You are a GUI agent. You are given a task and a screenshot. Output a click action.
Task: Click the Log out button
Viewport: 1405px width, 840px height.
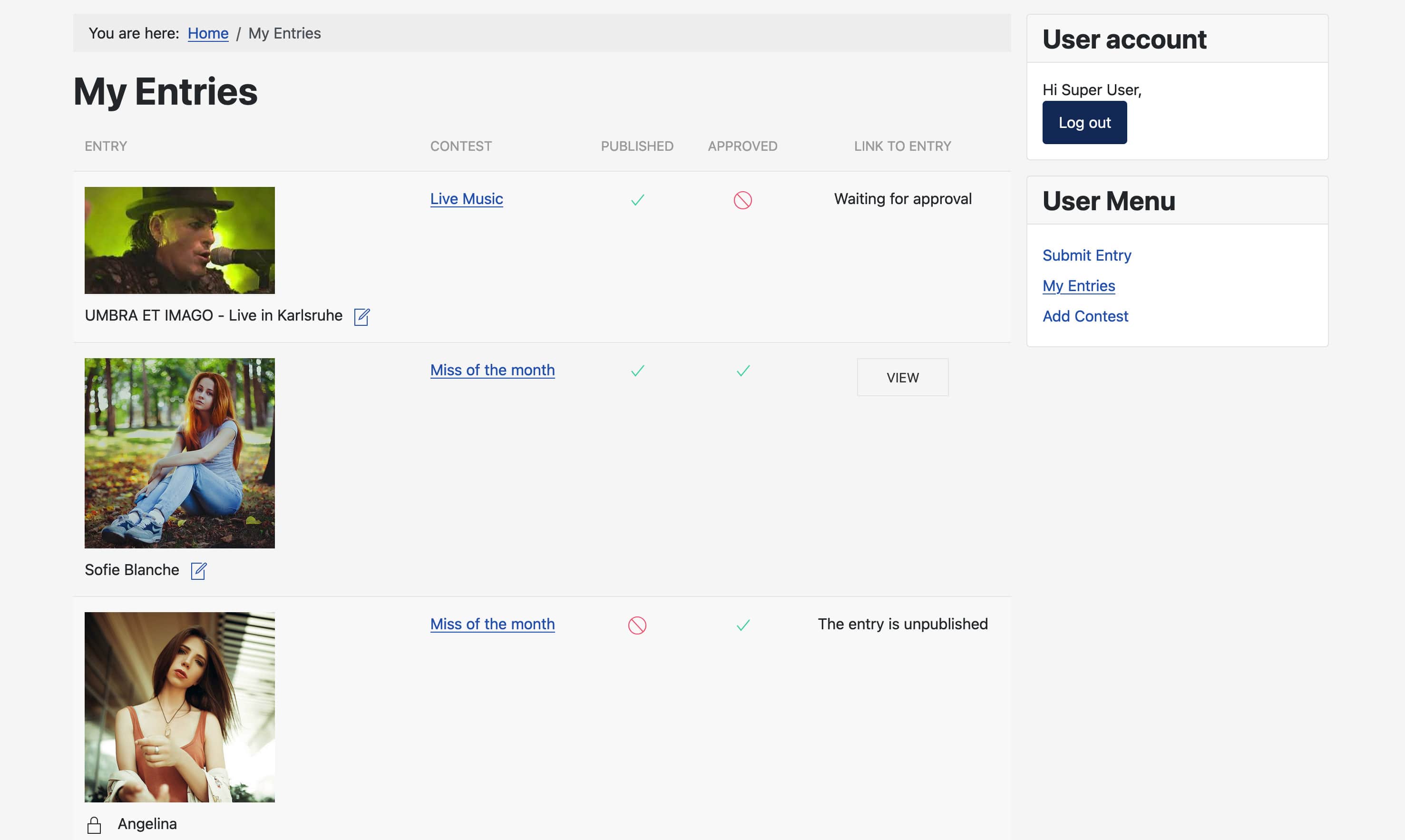pyautogui.click(x=1084, y=123)
